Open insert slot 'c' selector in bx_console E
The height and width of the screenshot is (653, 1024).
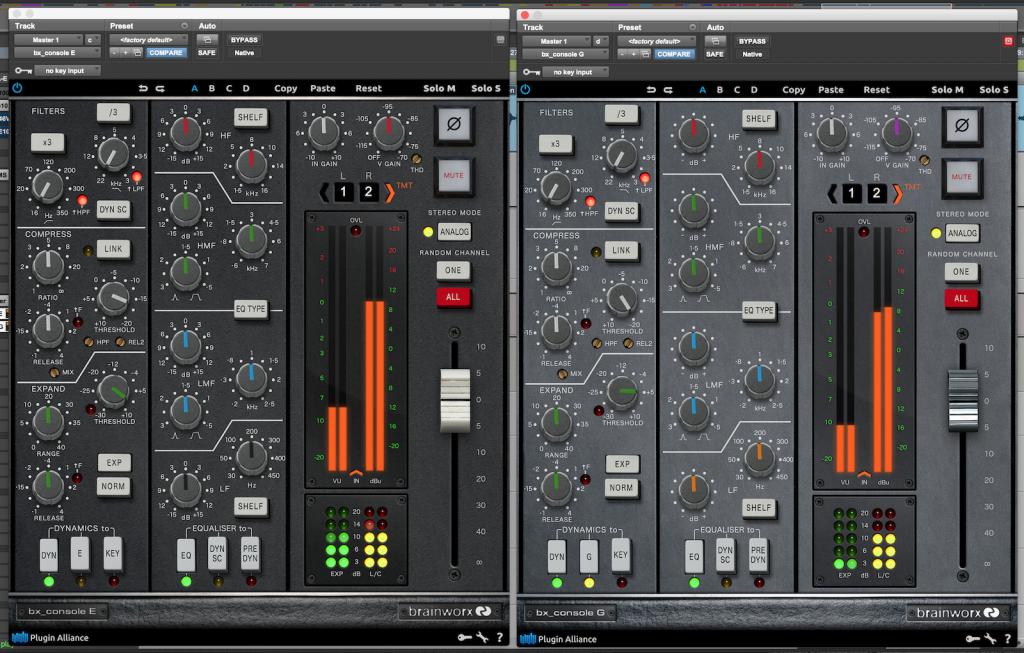click(x=92, y=40)
